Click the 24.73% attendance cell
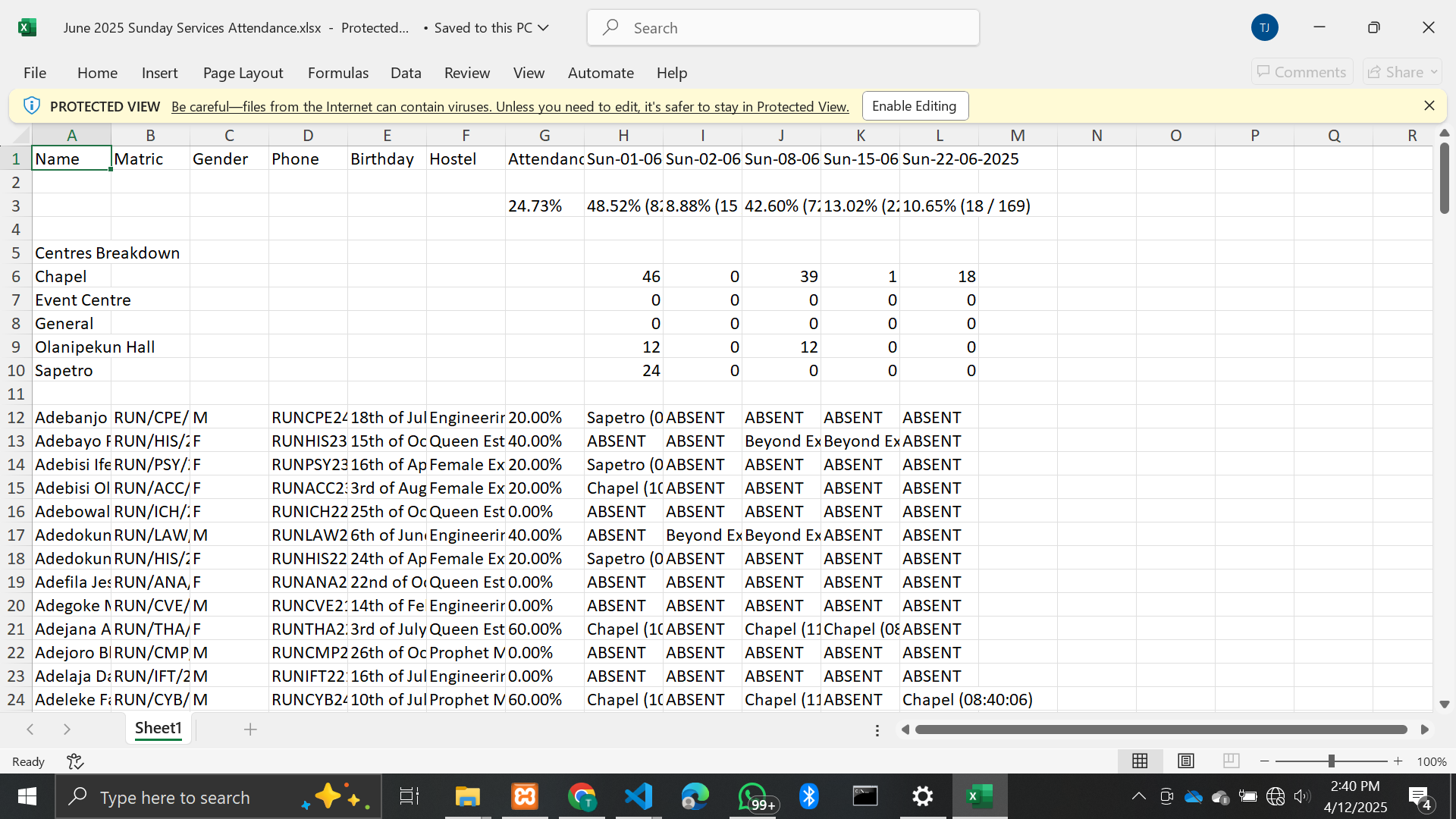1456x819 pixels. point(544,206)
